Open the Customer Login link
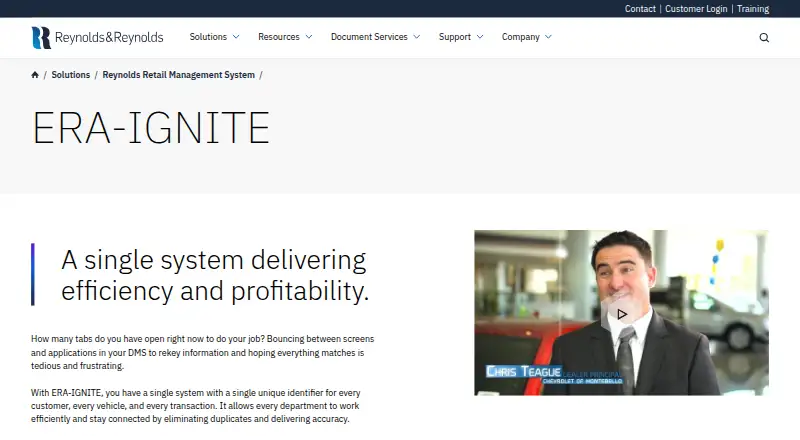 coord(696,9)
